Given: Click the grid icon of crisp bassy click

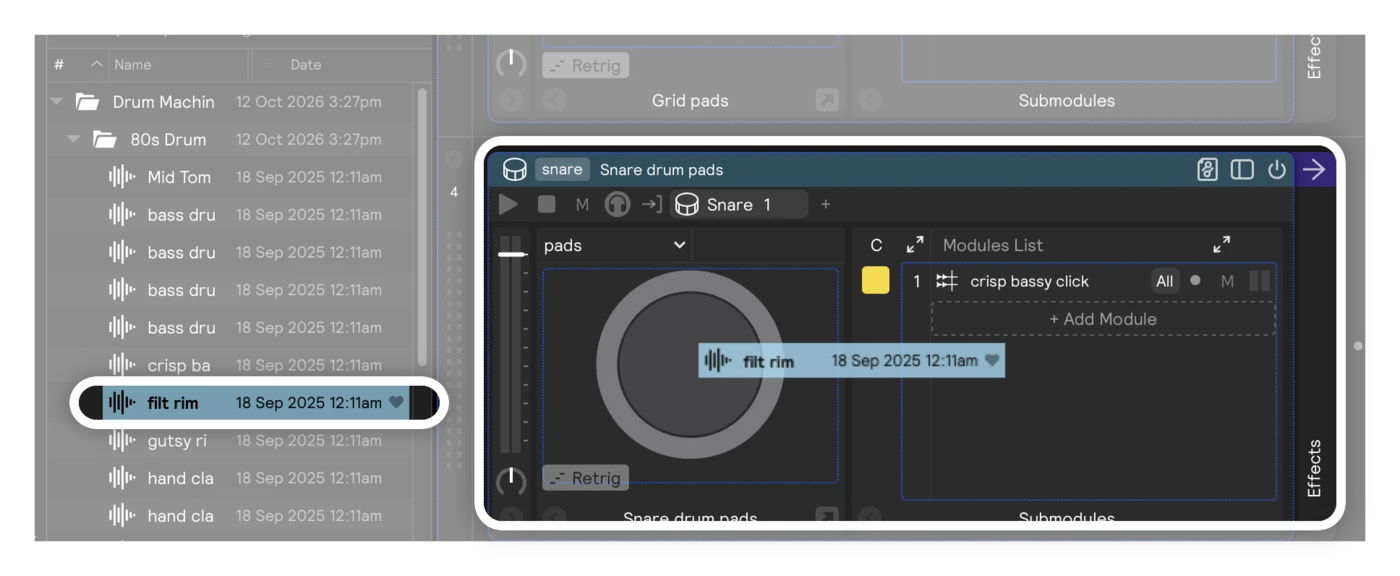Looking at the screenshot, I should coord(947,281).
